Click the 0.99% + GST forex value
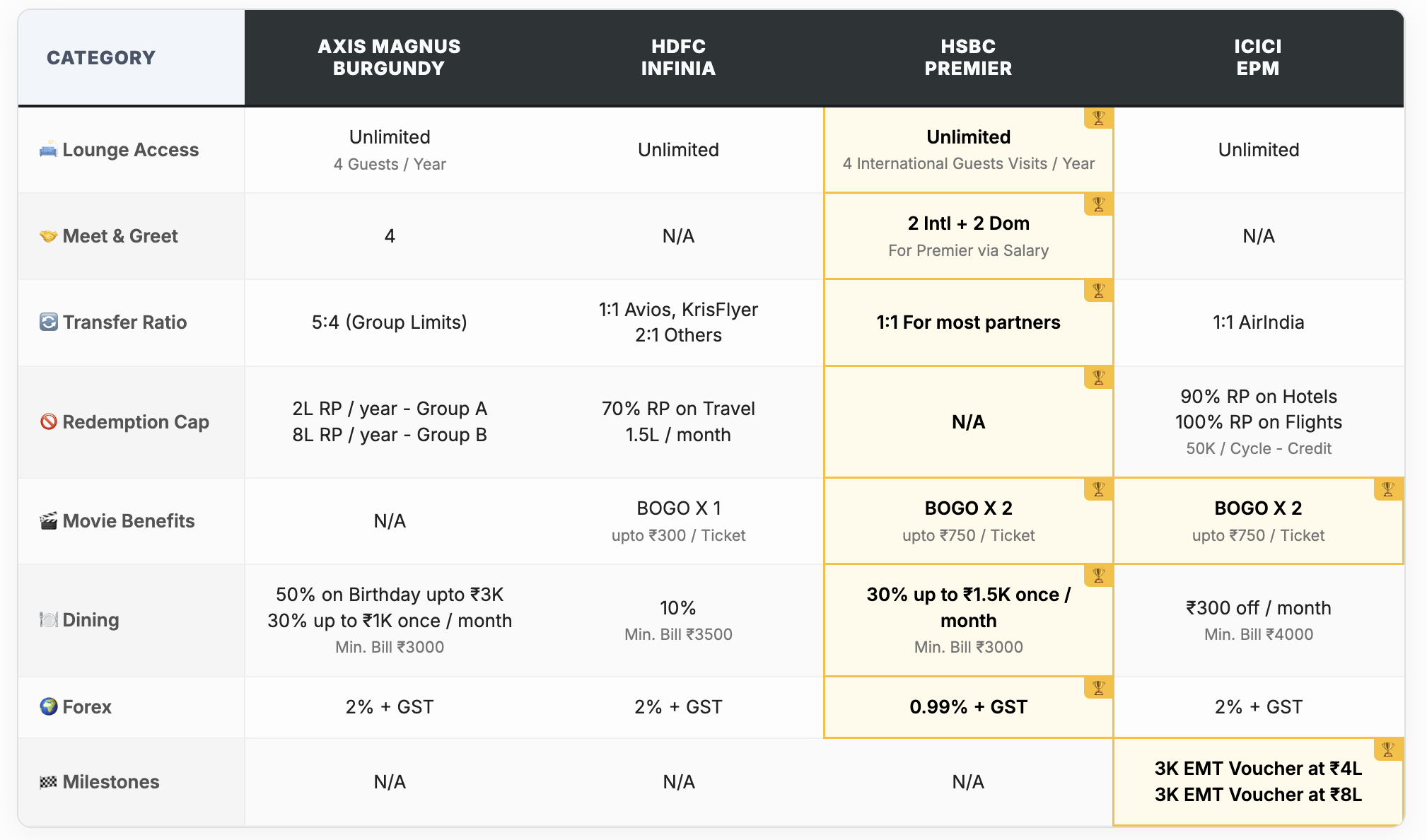This screenshot has width=1427, height=840. [968, 707]
